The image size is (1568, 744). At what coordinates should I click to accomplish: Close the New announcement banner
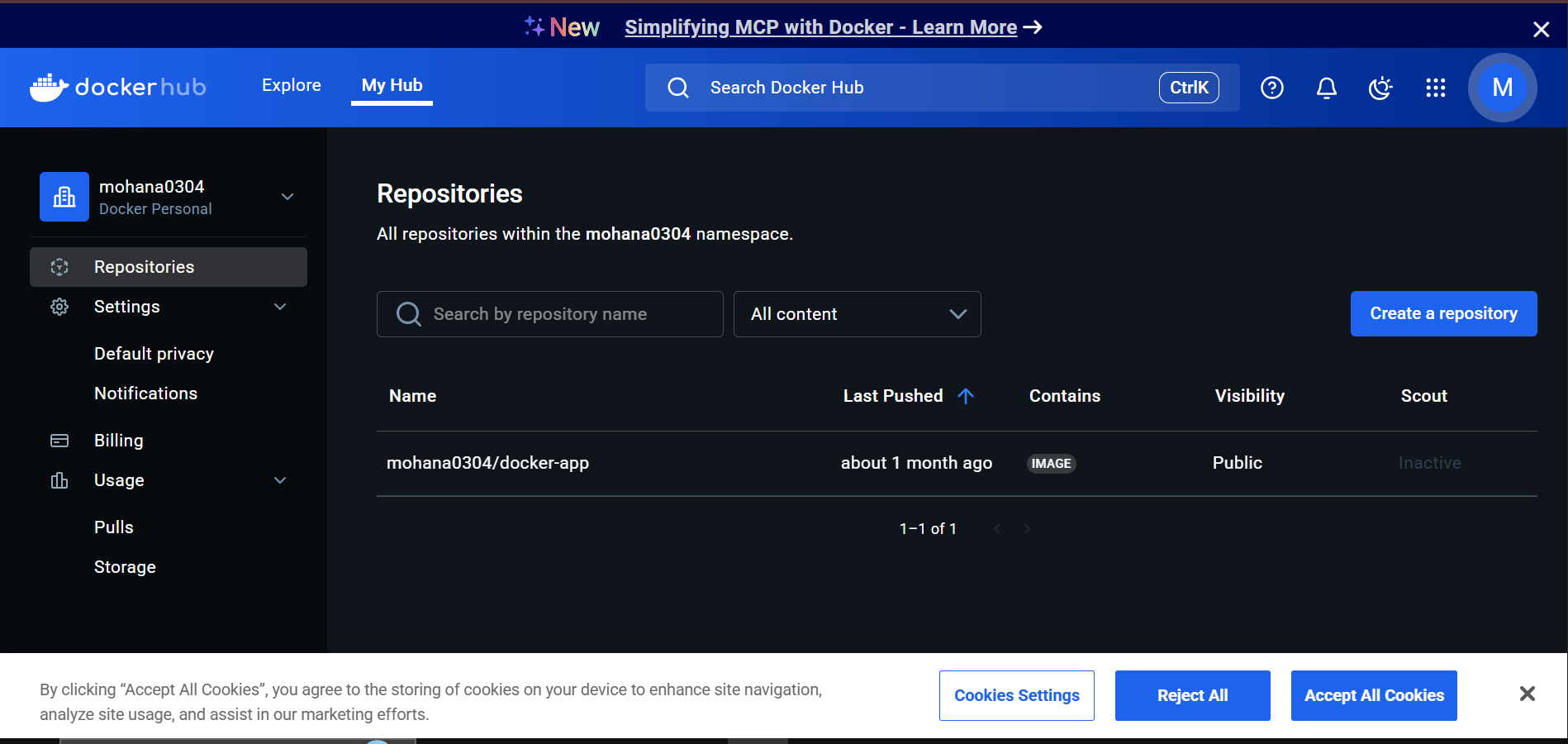tap(1541, 30)
